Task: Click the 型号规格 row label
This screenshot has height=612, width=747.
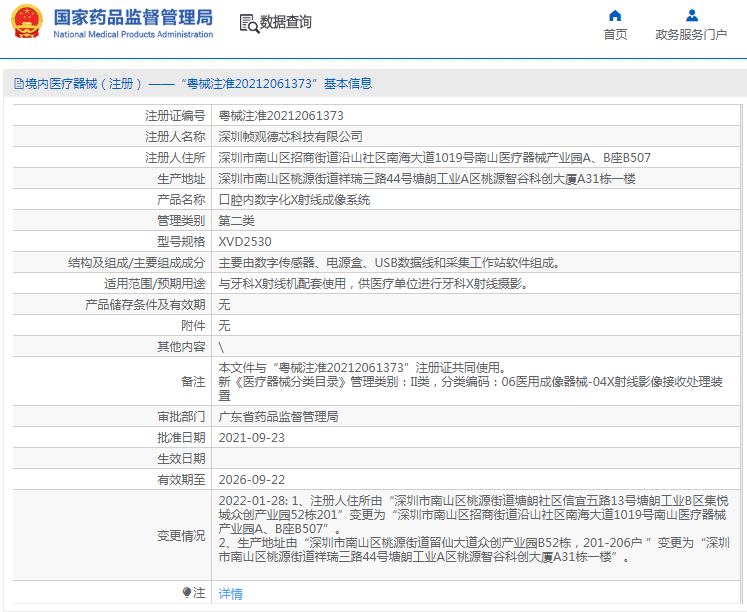Action: click(x=181, y=241)
